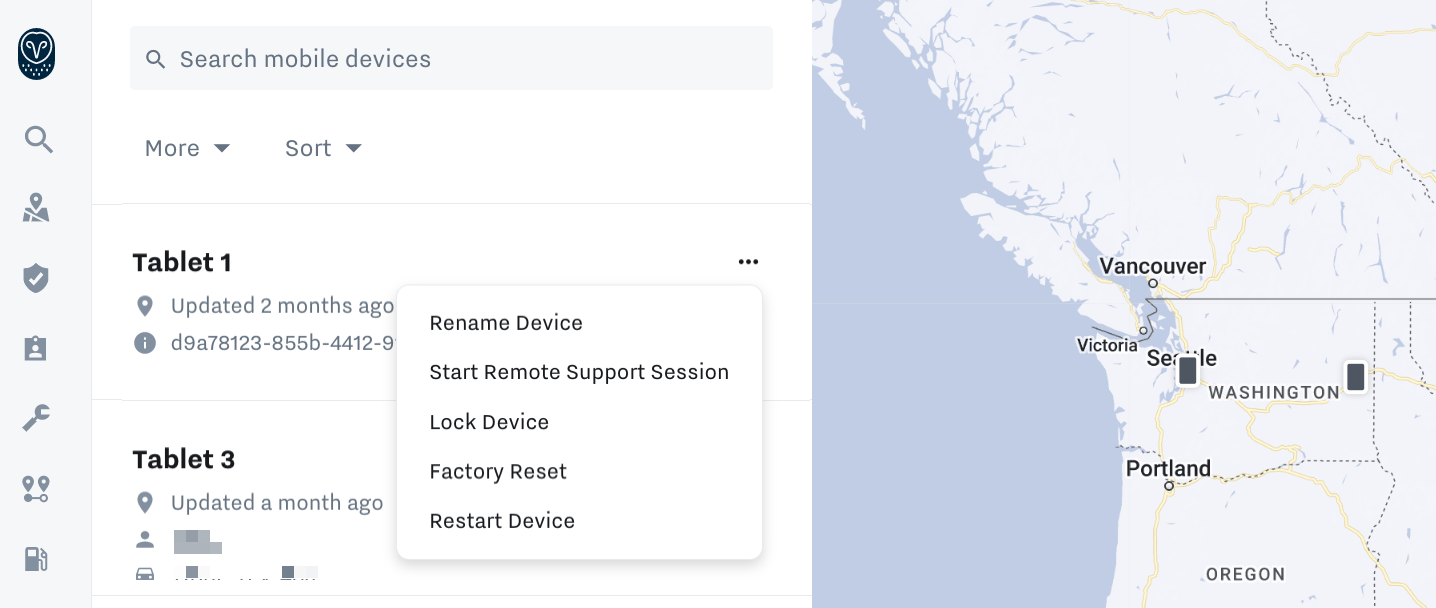This screenshot has height=608, width=1436.
Task: Open the Dispatch routes icon in sidebar
Action: [x=36, y=489]
